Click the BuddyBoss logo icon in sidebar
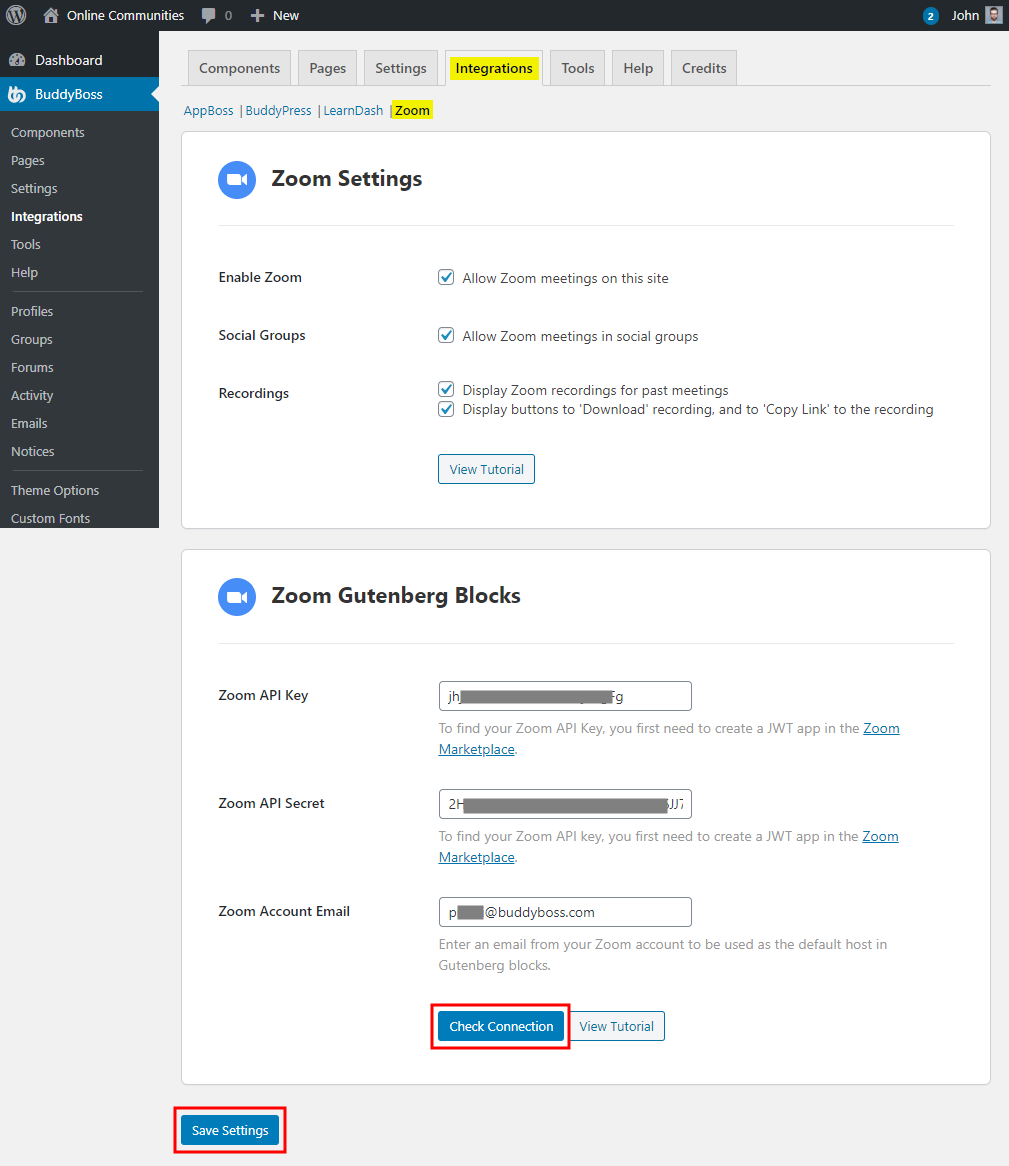Viewport: 1009px width, 1166px height. click(17, 95)
